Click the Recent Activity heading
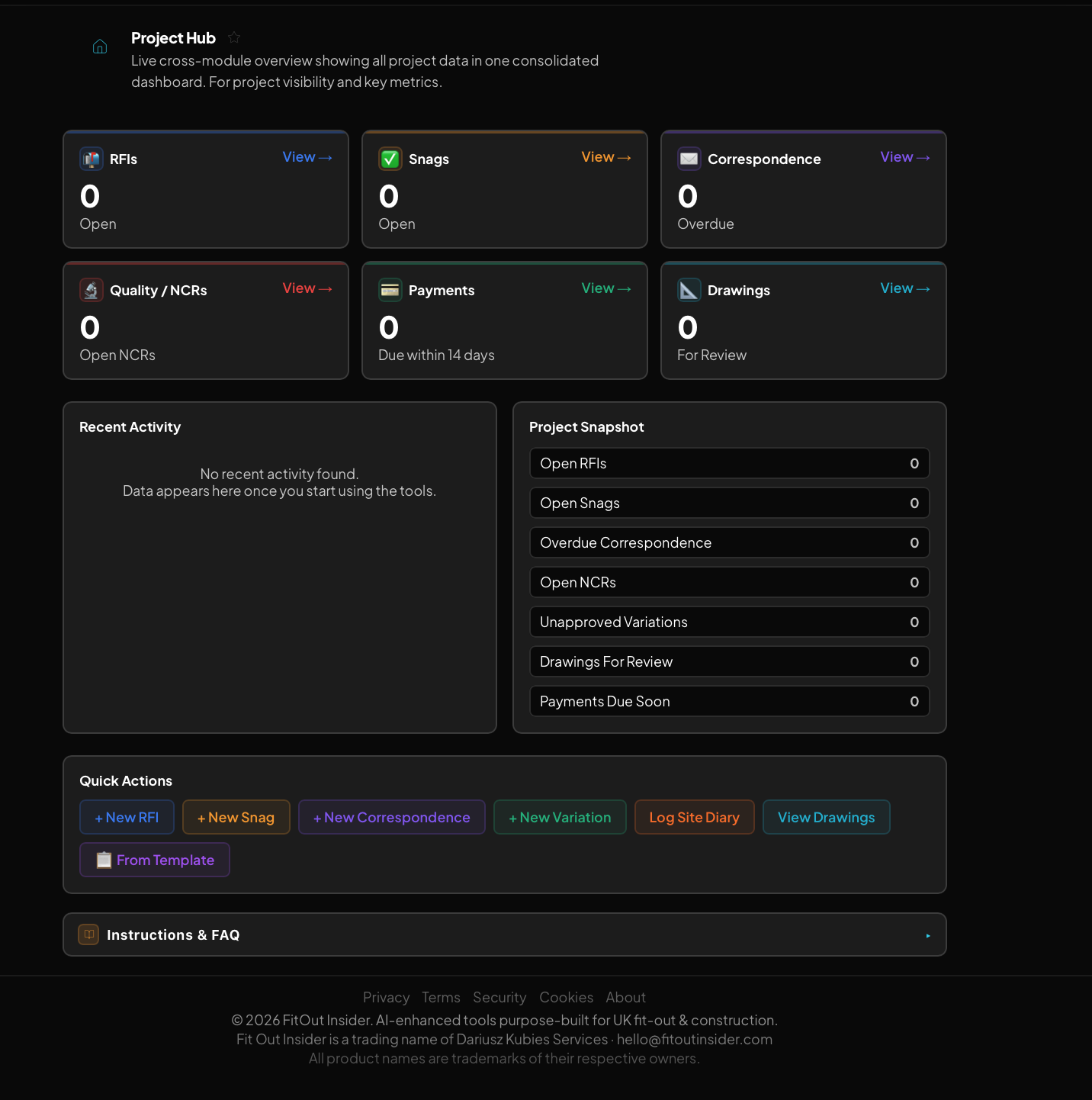The height and width of the screenshot is (1100, 1092). (x=130, y=427)
